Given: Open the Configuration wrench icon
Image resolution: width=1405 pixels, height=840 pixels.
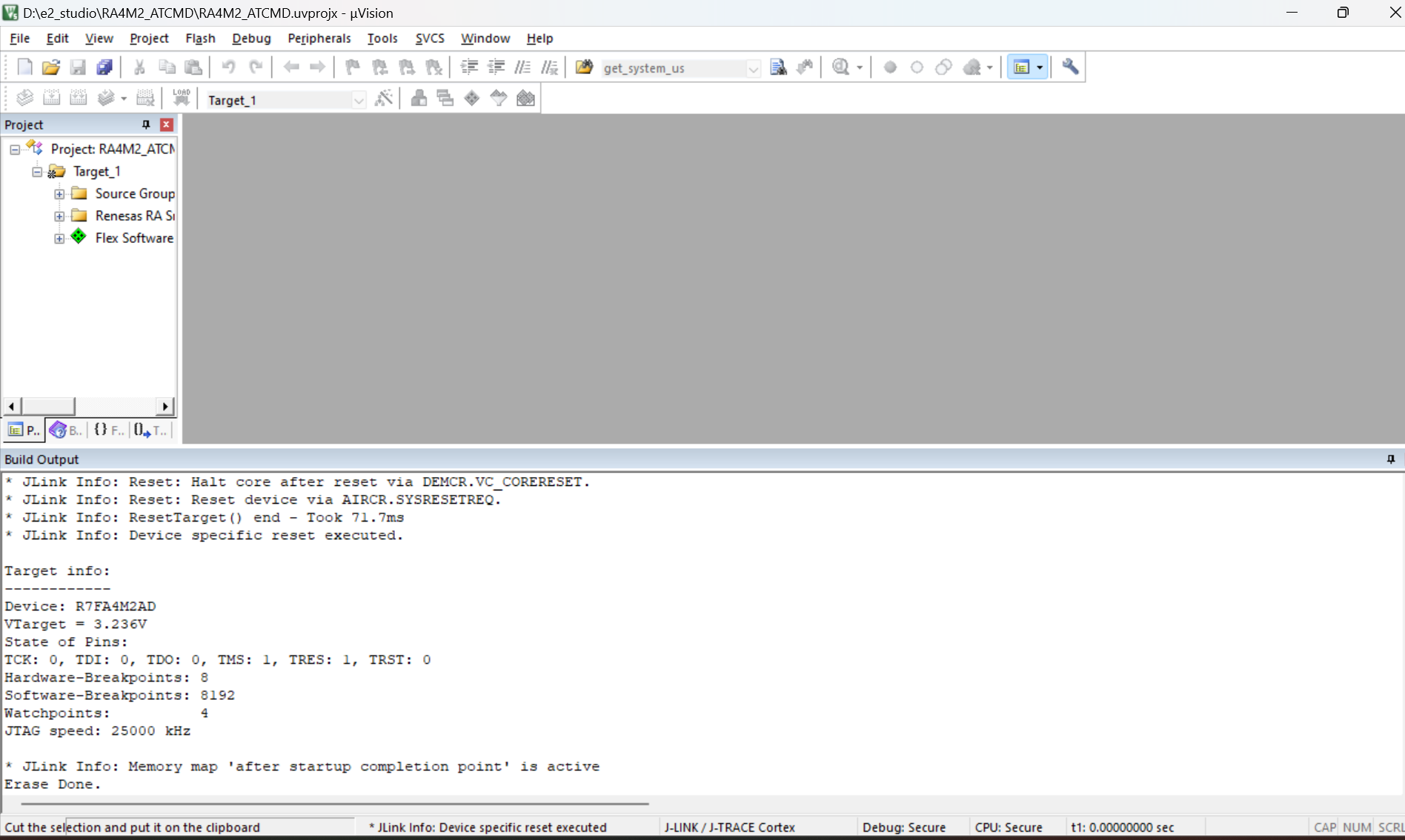Looking at the screenshot, I should pos(1070,67).
